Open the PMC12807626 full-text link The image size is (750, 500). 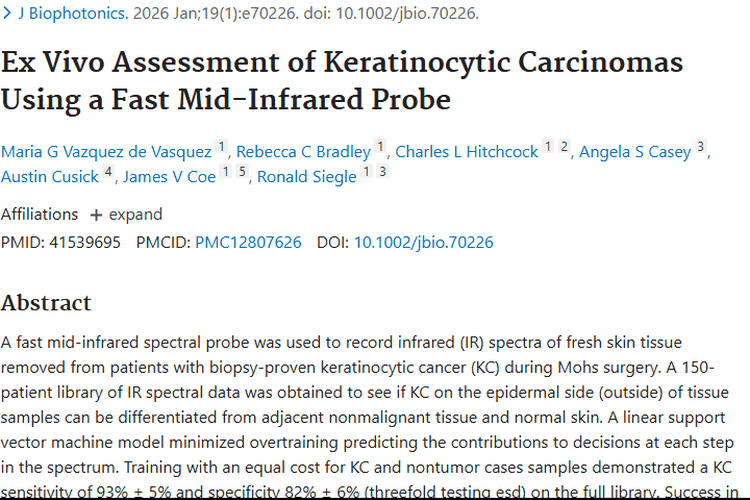[248, 242]
